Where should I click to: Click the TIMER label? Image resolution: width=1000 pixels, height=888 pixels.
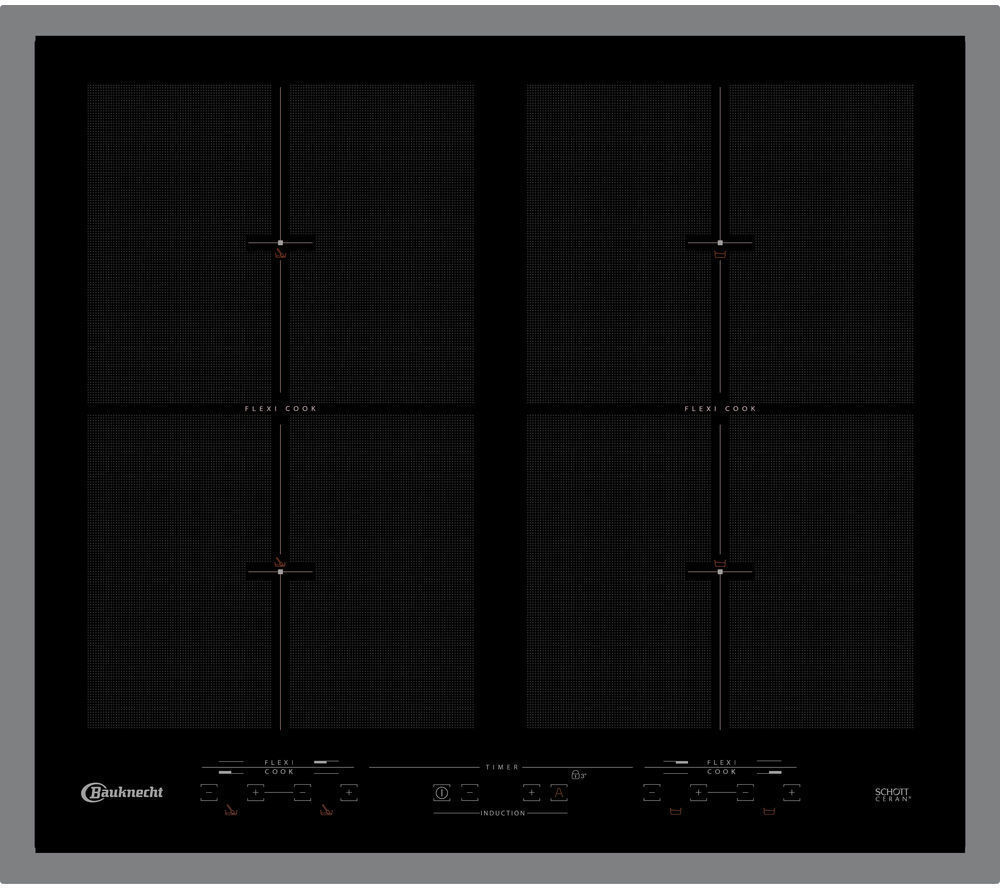[503, 767]
